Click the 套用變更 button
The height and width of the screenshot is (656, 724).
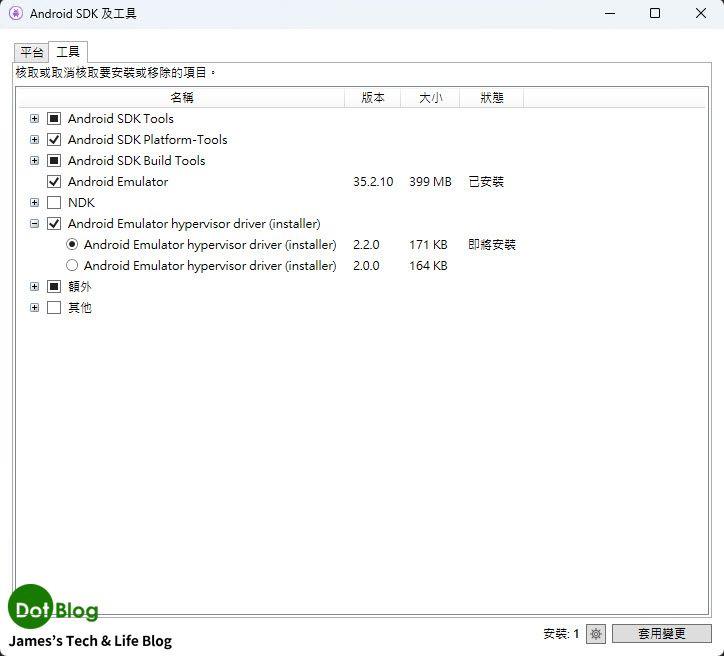[662, 633]
